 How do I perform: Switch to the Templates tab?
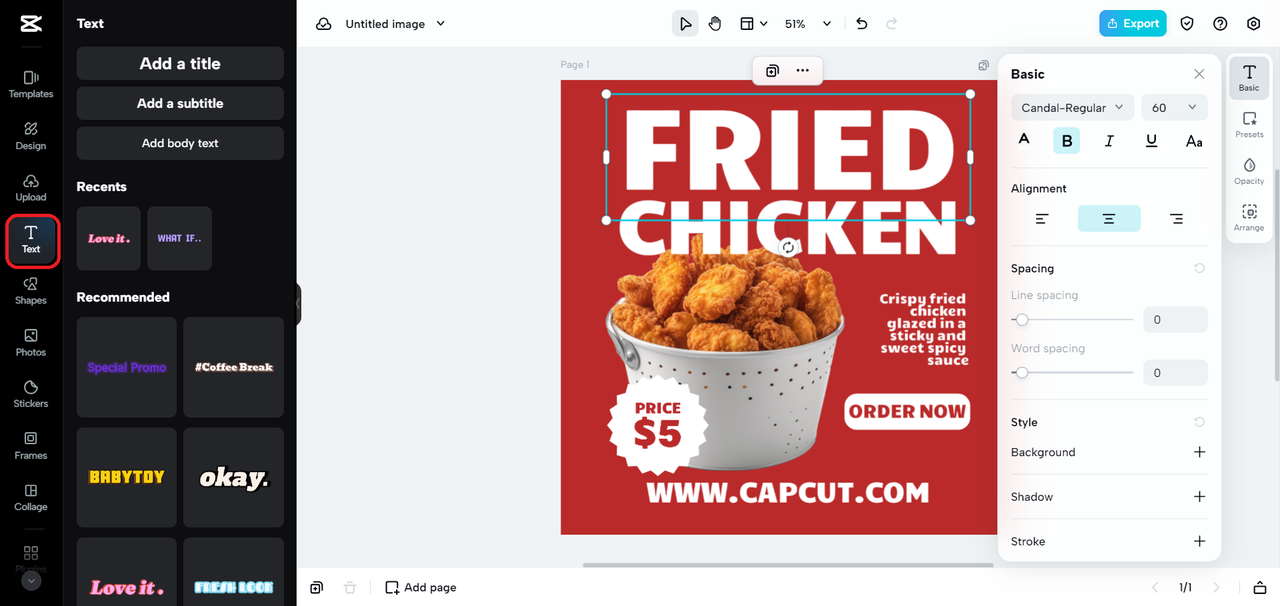(x=31, y=84)
